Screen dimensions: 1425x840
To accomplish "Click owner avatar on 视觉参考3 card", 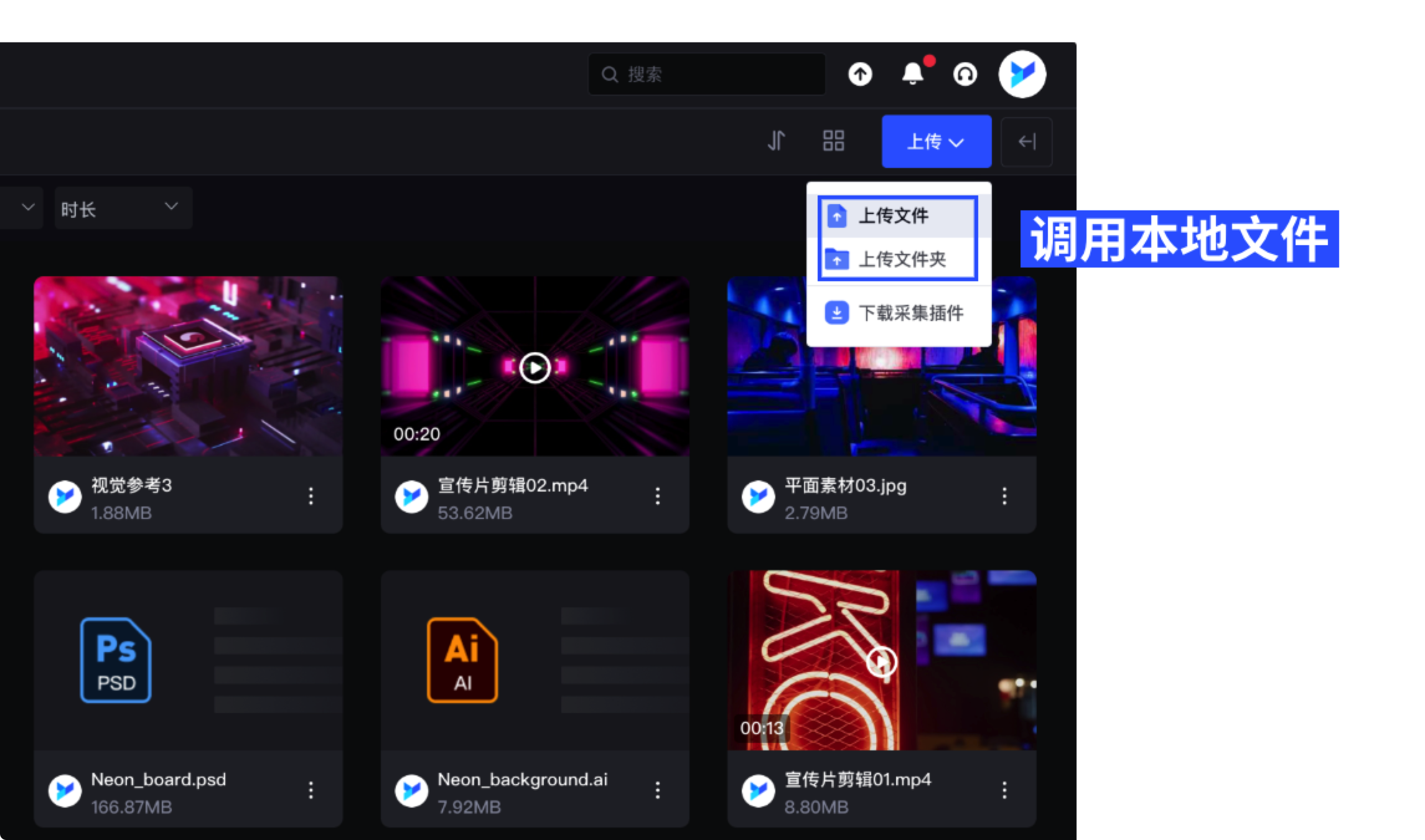I will [65, 497].
